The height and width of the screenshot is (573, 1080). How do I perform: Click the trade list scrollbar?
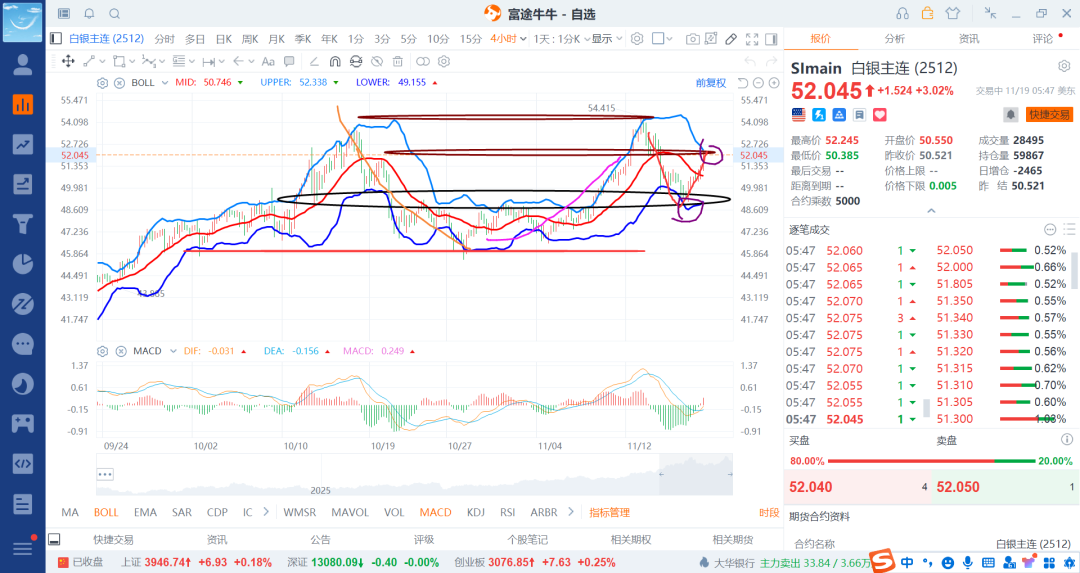click(1074, 271)
